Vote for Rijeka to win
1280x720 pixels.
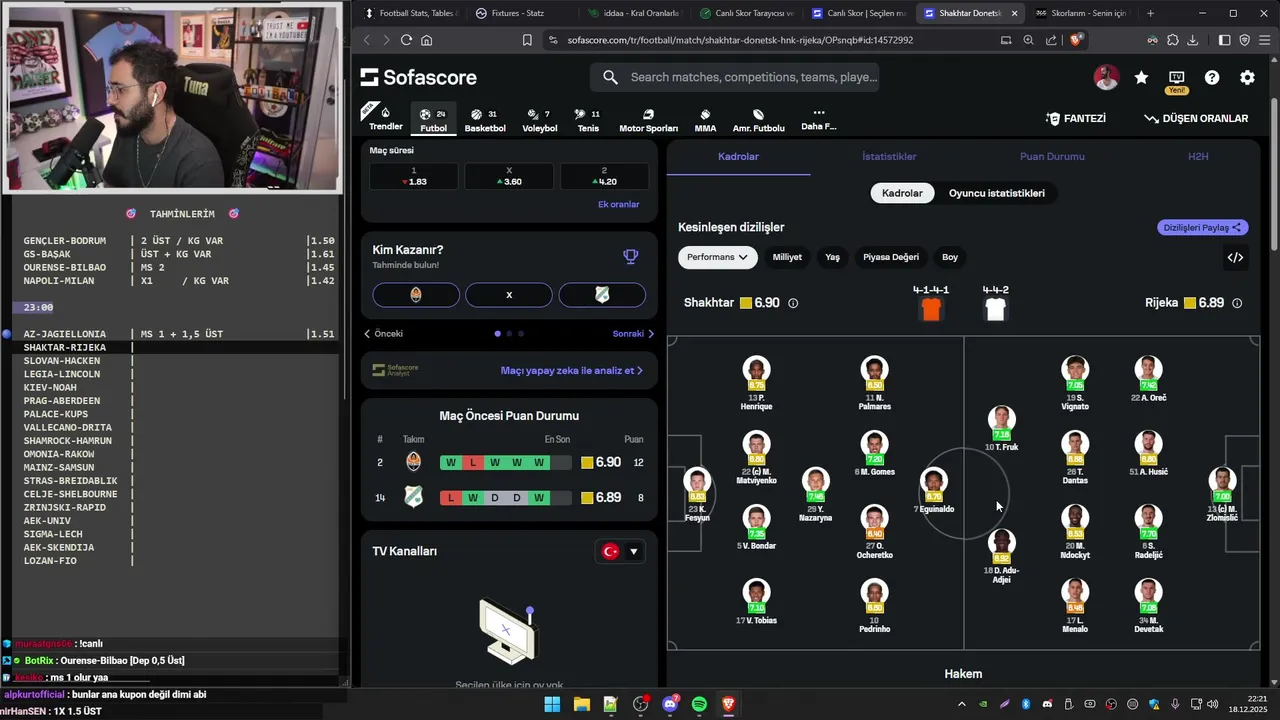point(602,295)
